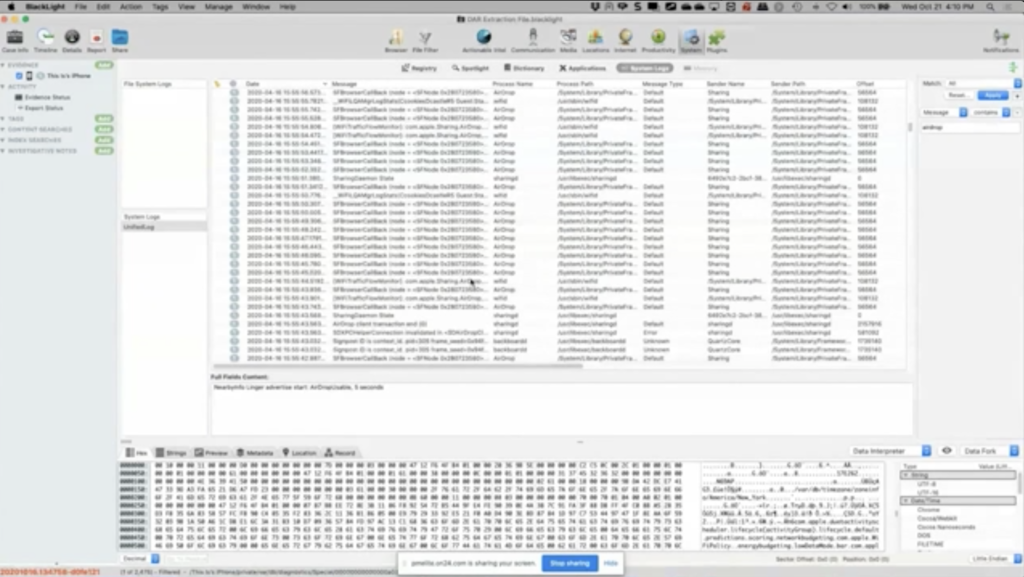Open the Report tool
This screenshot has height=577, width=1024.
coord(96,40)
